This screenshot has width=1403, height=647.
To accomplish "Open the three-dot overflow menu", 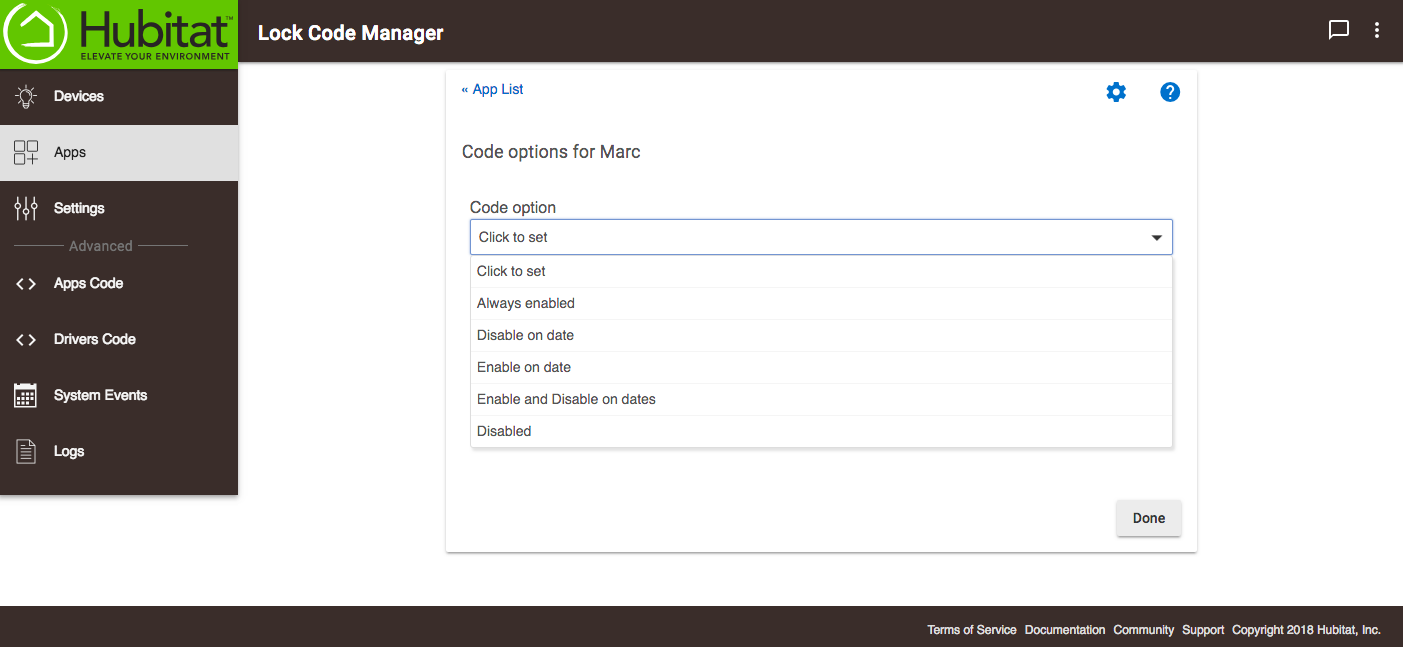I will click(x=1377, y=30).
